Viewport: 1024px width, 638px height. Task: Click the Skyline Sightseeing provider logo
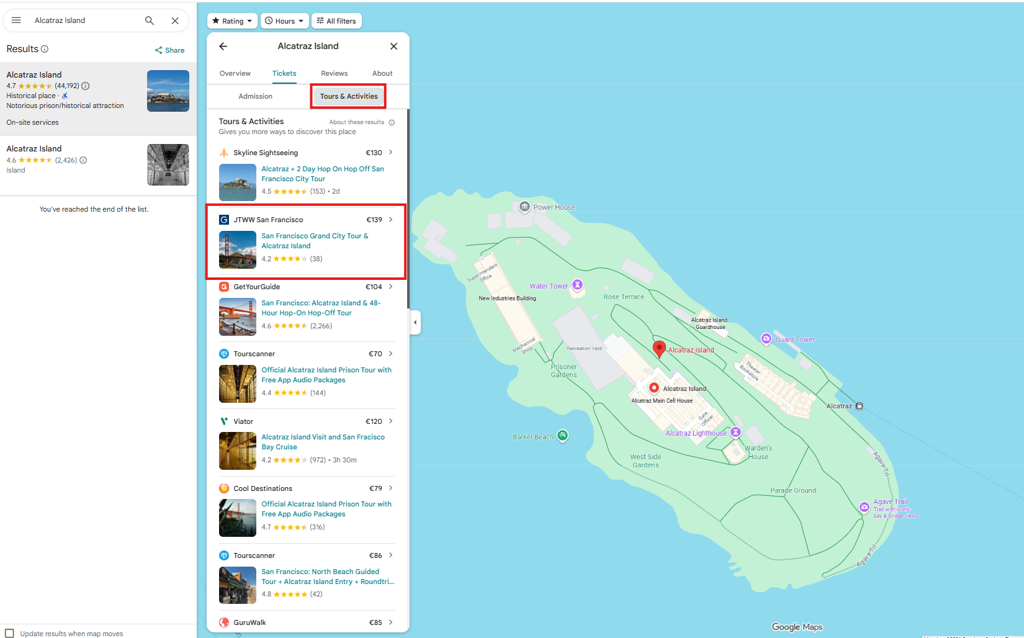click(224, 153)
